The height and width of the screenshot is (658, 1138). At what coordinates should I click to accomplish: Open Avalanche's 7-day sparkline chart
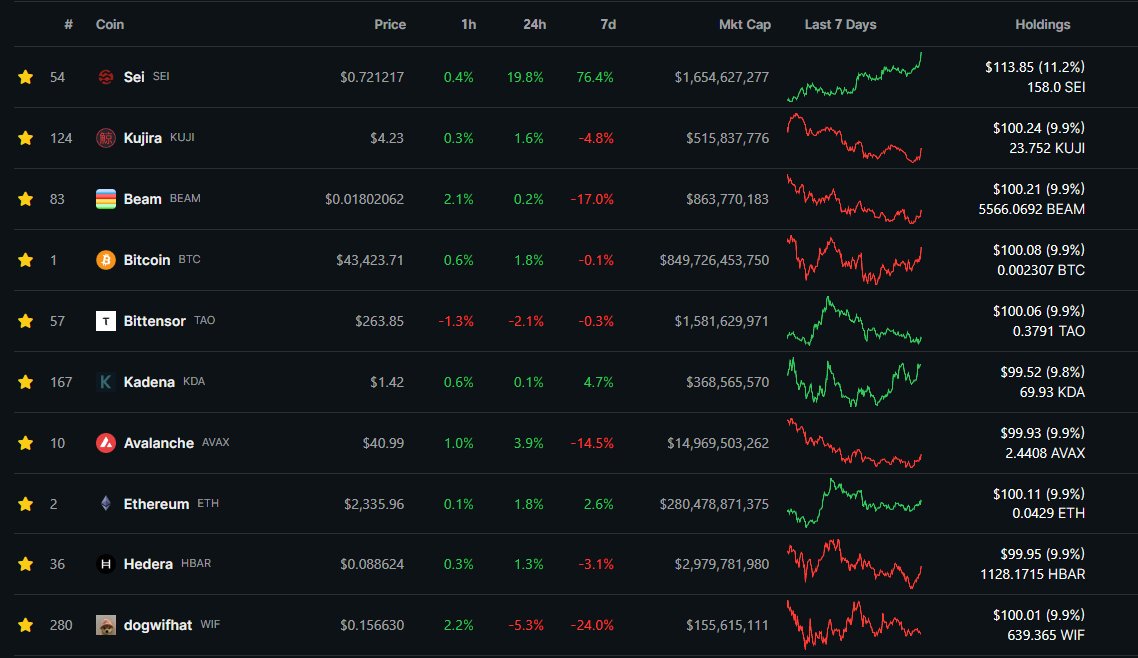click(x=854, y=443)
